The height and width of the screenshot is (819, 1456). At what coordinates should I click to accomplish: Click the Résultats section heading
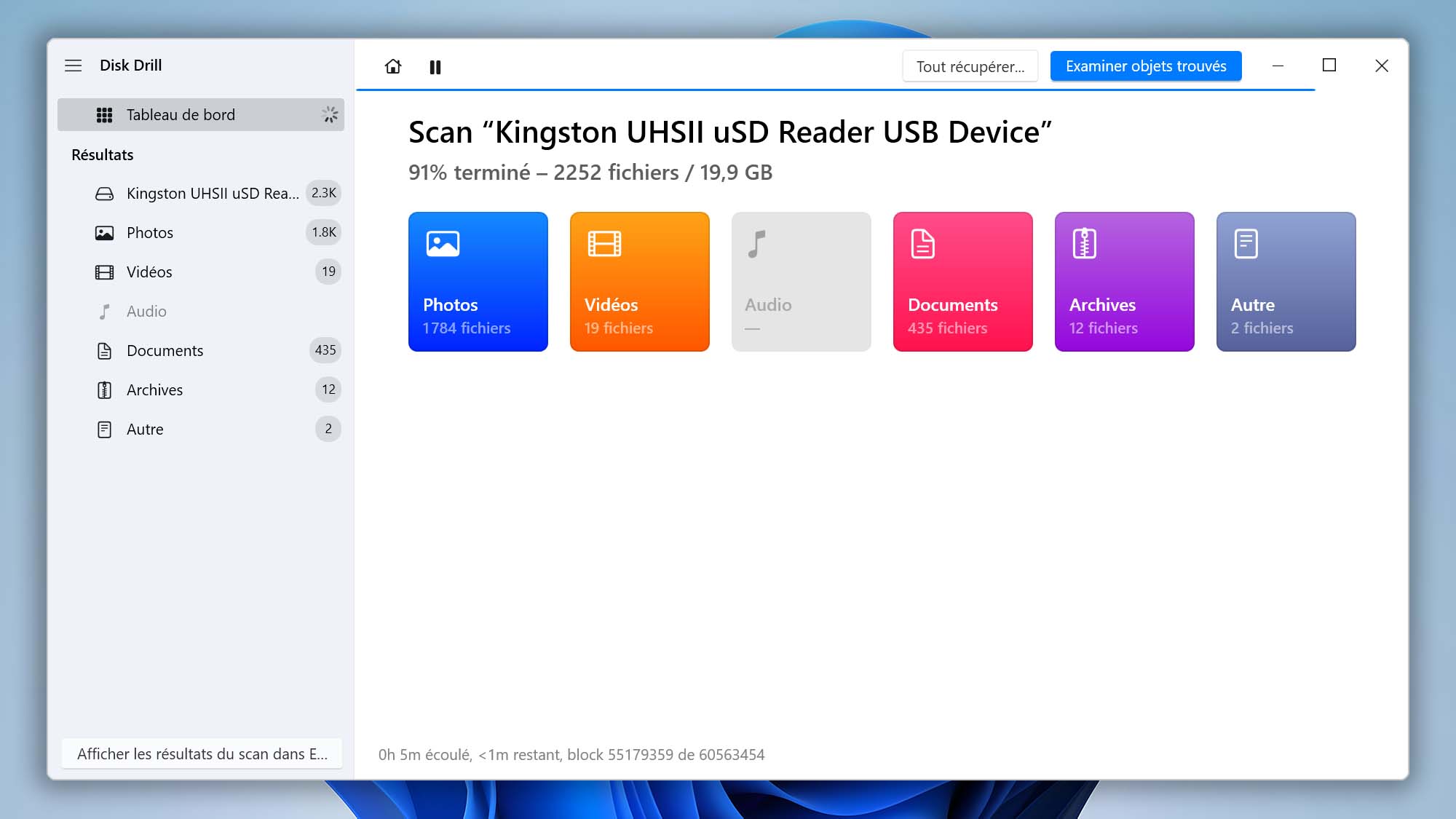coord(103,155)
